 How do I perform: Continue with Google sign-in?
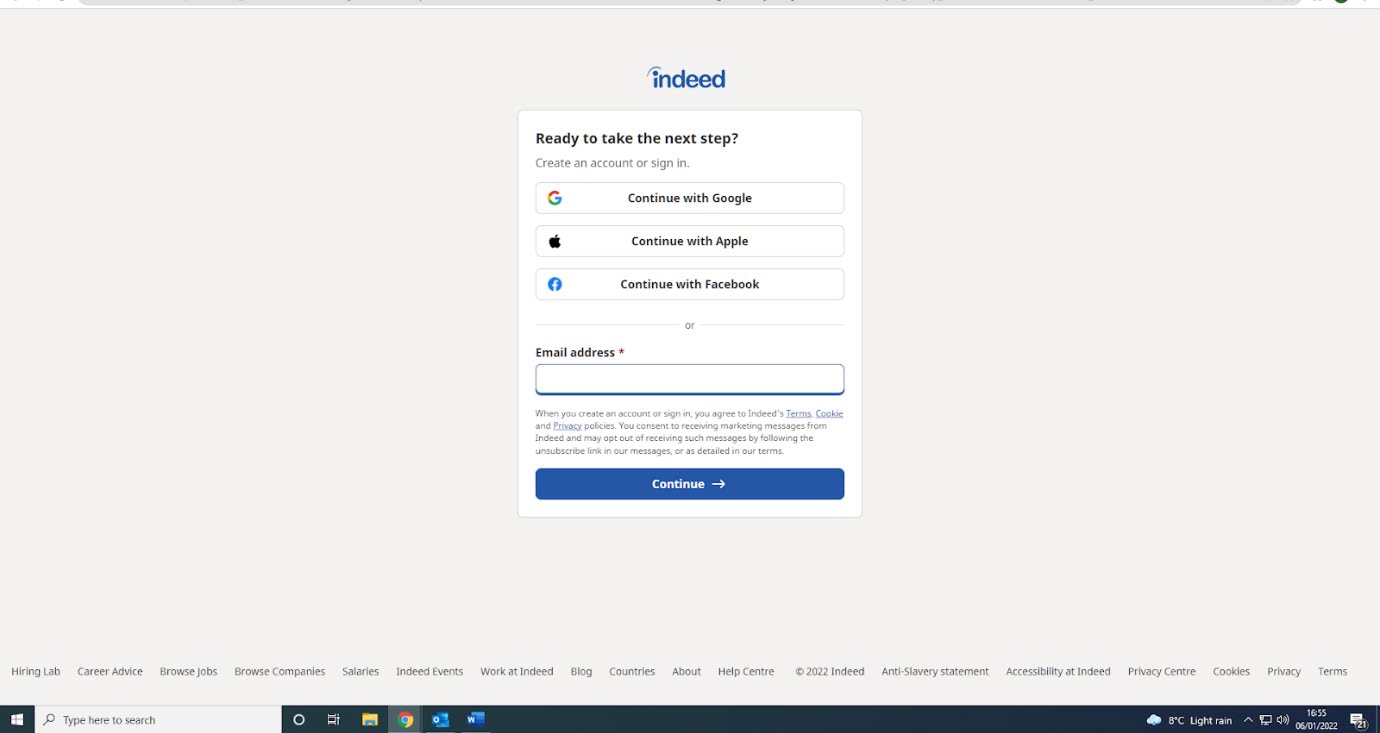pyautogui.click(x=689, y=198)
